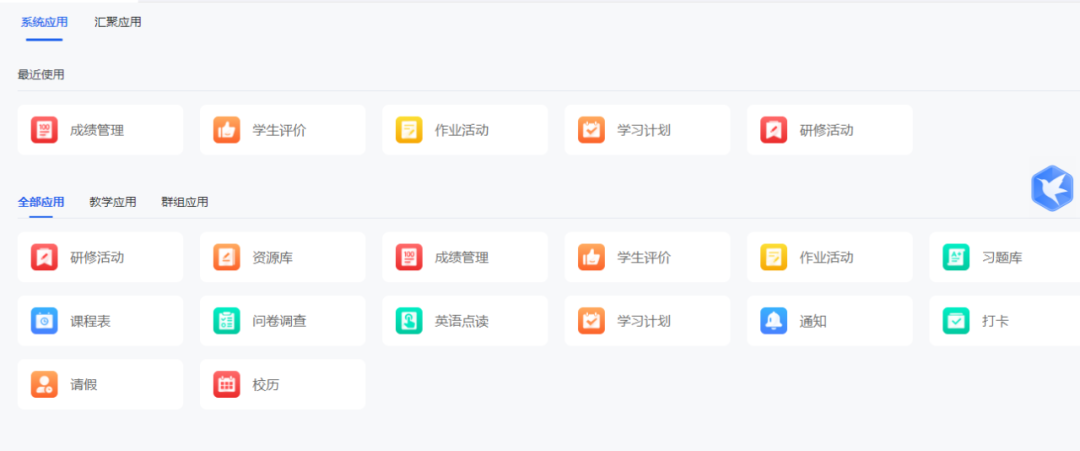Viewport: 1080px width, 451px height.
Task: Click the 打卡 text label
Action: (995, 322)
